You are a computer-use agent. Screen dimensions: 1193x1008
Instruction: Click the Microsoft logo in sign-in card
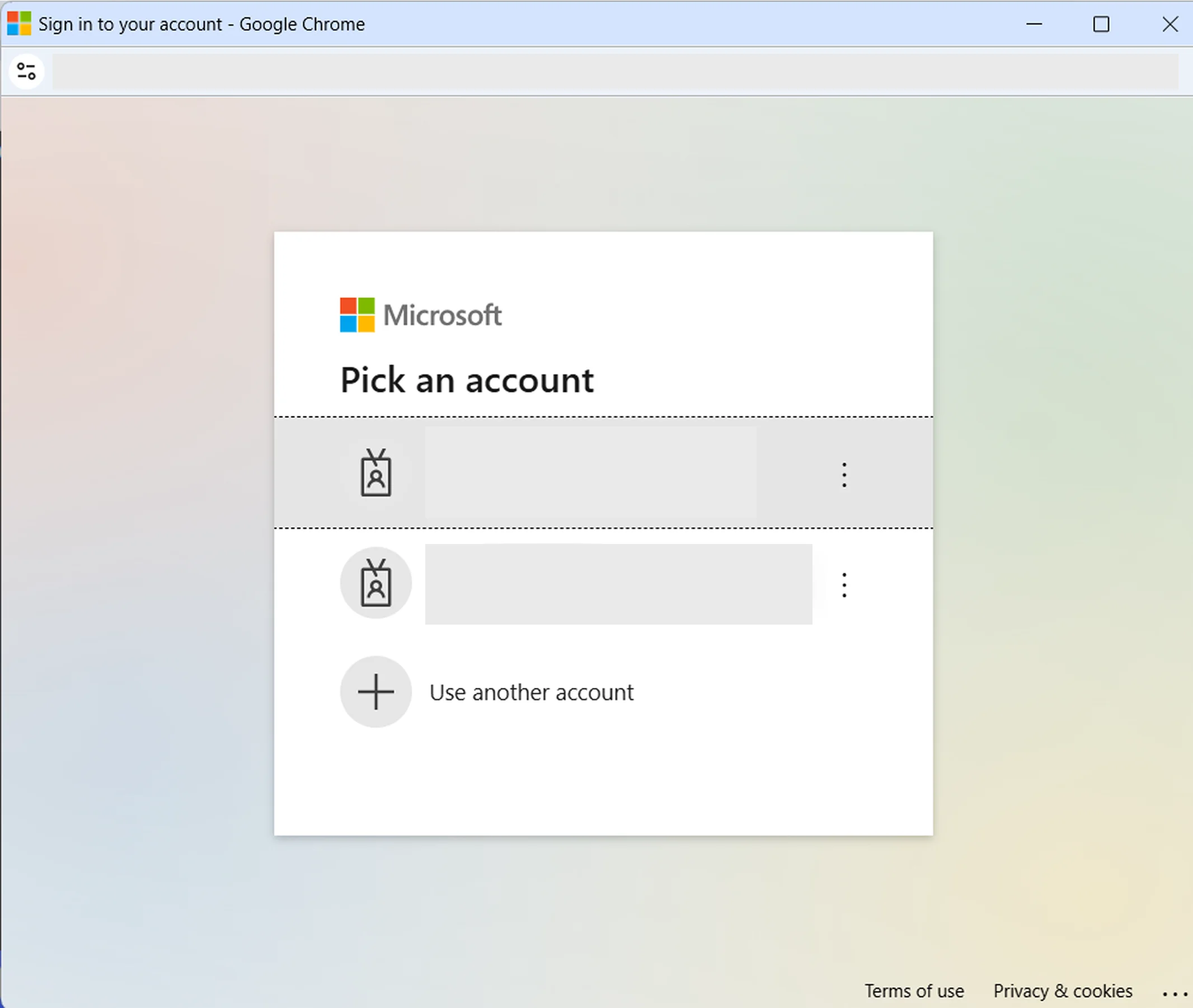coord(421,315)
